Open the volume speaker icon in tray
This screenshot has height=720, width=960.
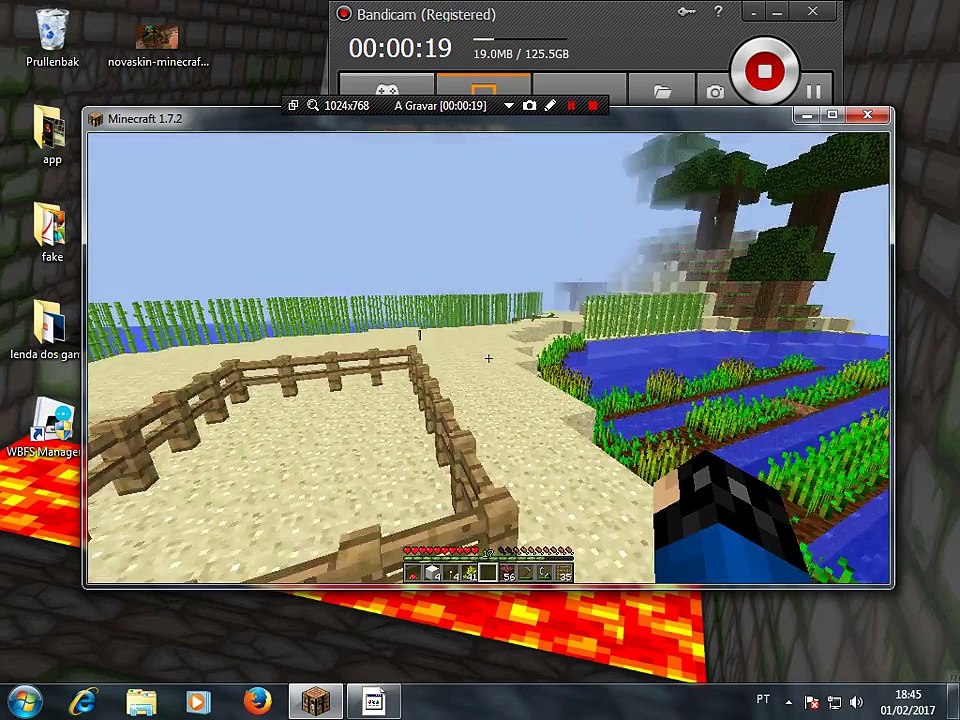(856, 702)
